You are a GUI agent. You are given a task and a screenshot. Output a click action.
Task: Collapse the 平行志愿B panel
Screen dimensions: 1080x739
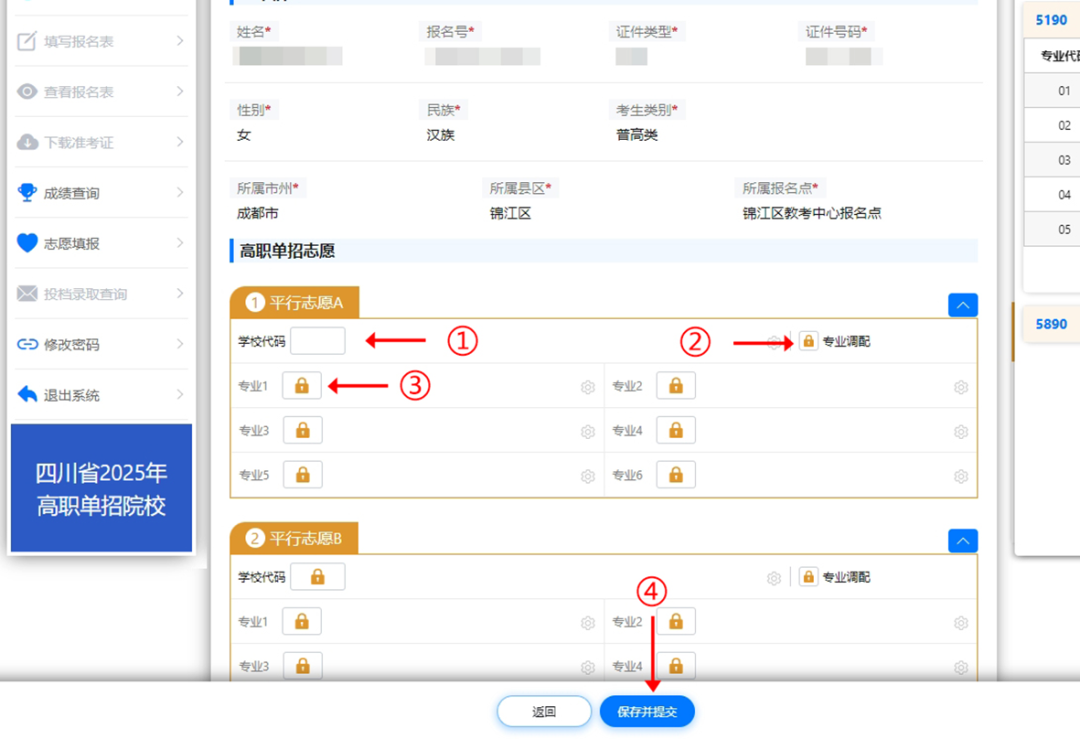coord(962,540)
